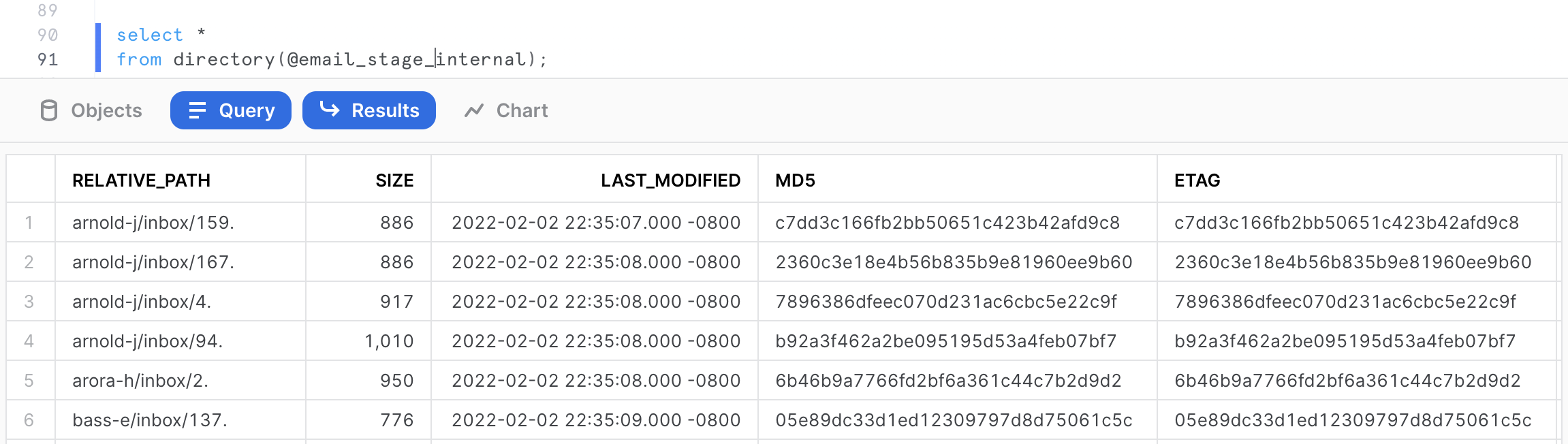Sort by the SIZE column header

click(394, 180)
